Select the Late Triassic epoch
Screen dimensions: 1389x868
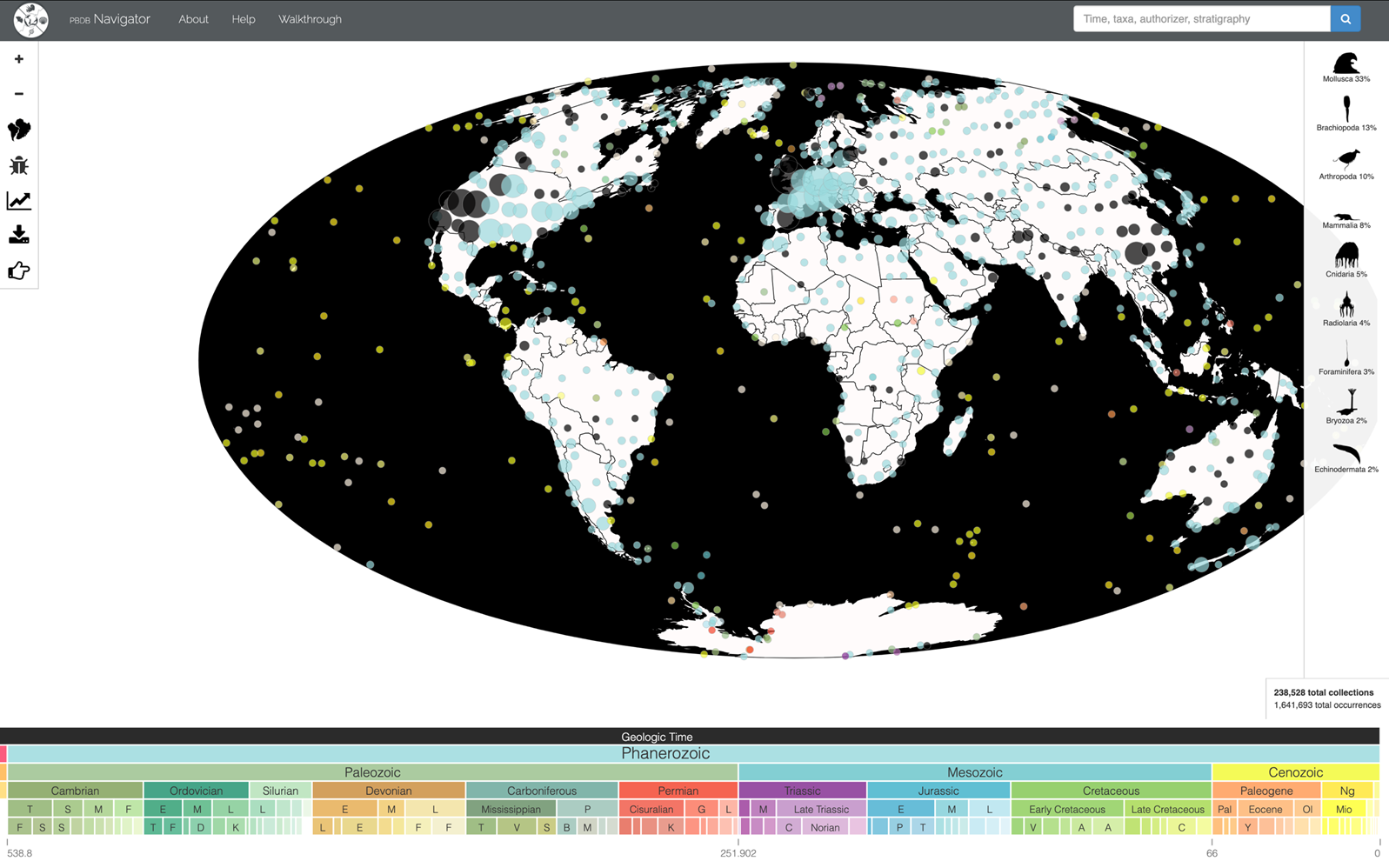pyautogui.click(x=821, y=809)
